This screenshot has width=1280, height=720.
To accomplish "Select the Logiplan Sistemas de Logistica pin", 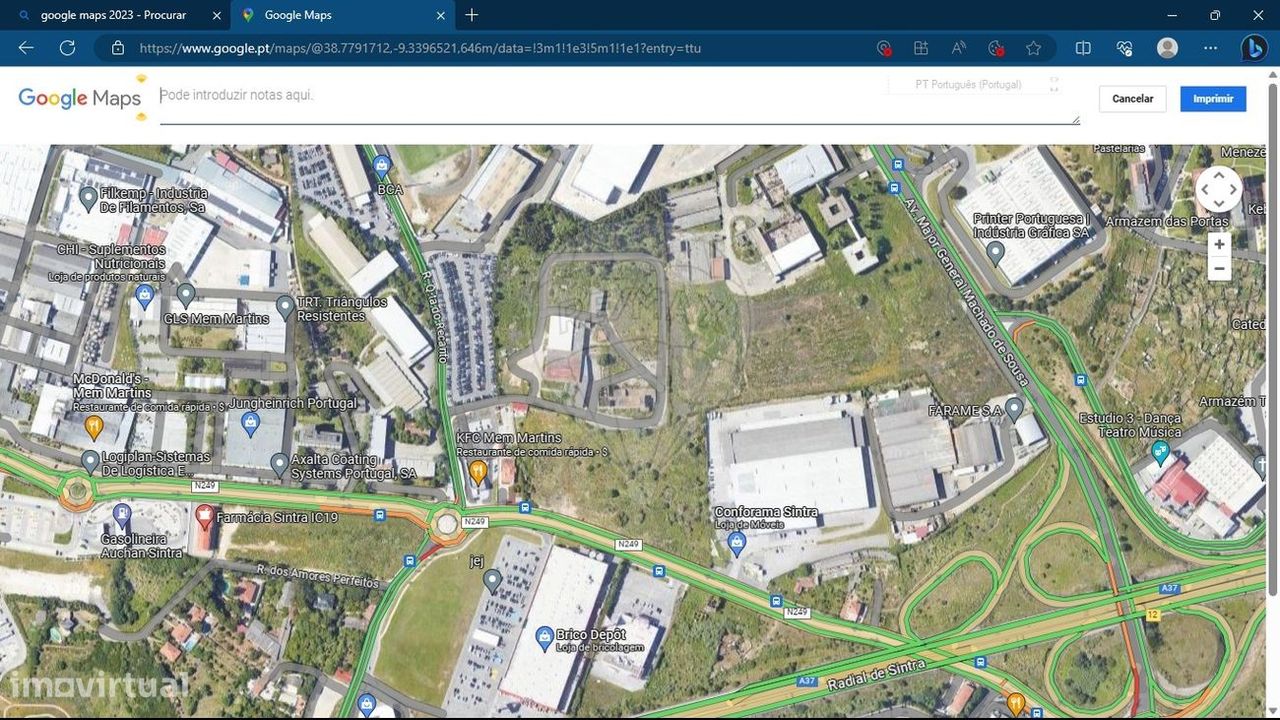I will (x=90, y=462).
